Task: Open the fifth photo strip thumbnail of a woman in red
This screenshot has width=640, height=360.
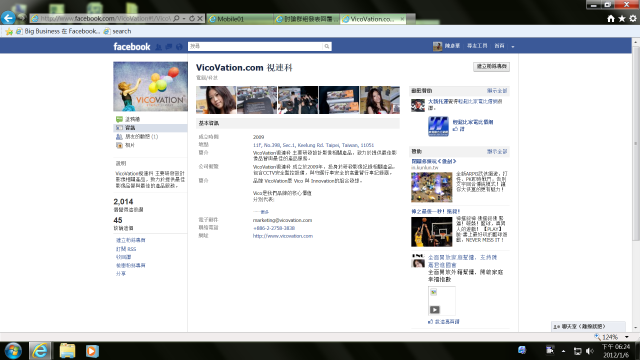Action: click(380, 100)
